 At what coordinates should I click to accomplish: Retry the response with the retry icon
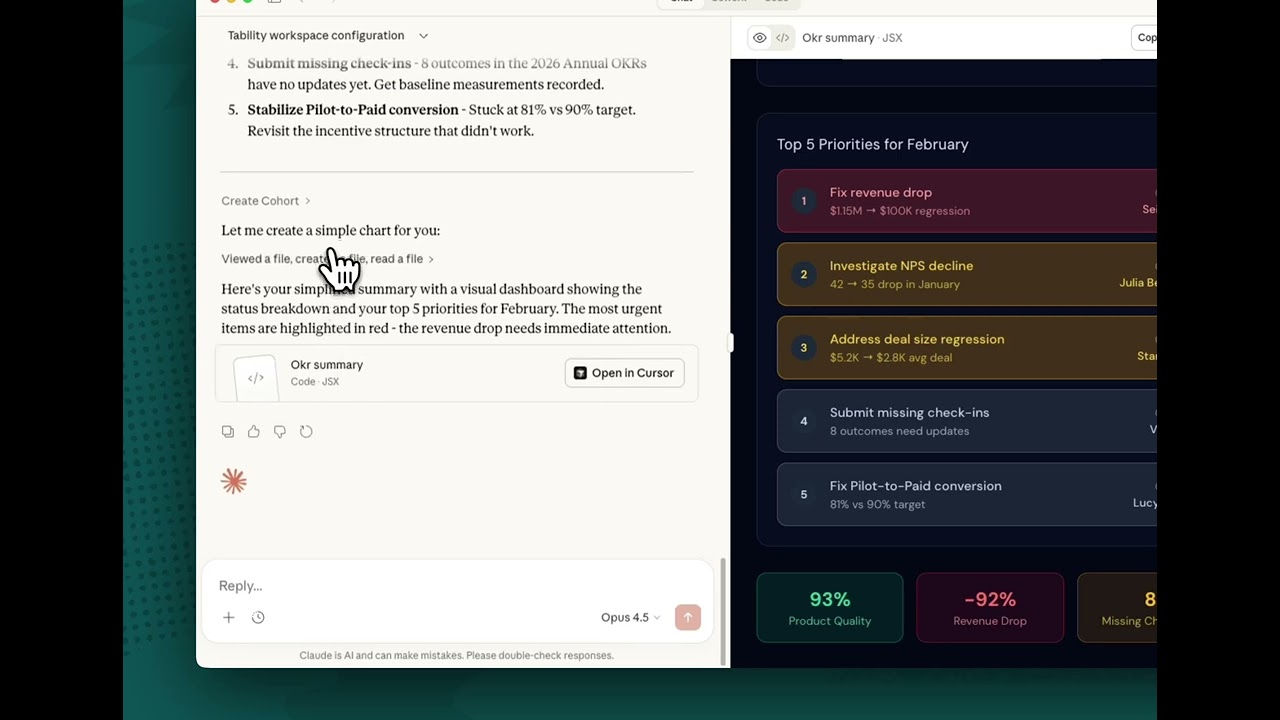tap(306, 432)
